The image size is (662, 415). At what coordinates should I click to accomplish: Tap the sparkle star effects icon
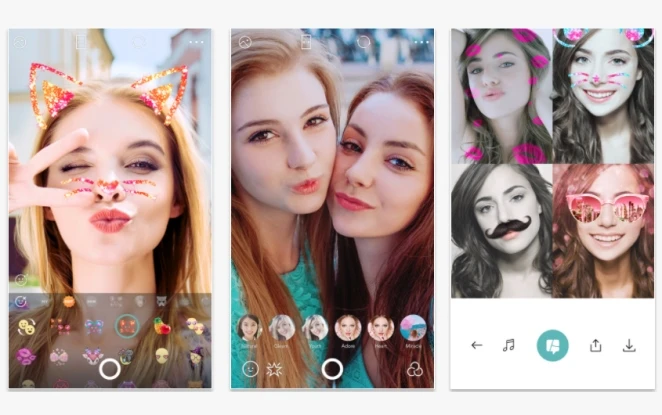[x=272, y=369]
